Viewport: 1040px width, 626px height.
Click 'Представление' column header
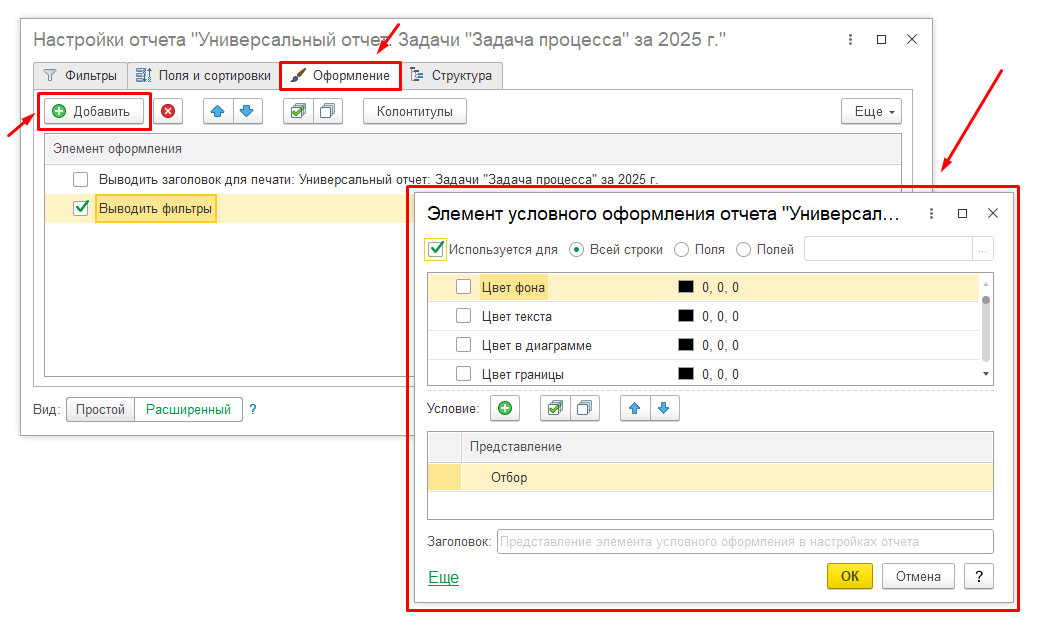(x=727, y=447)
